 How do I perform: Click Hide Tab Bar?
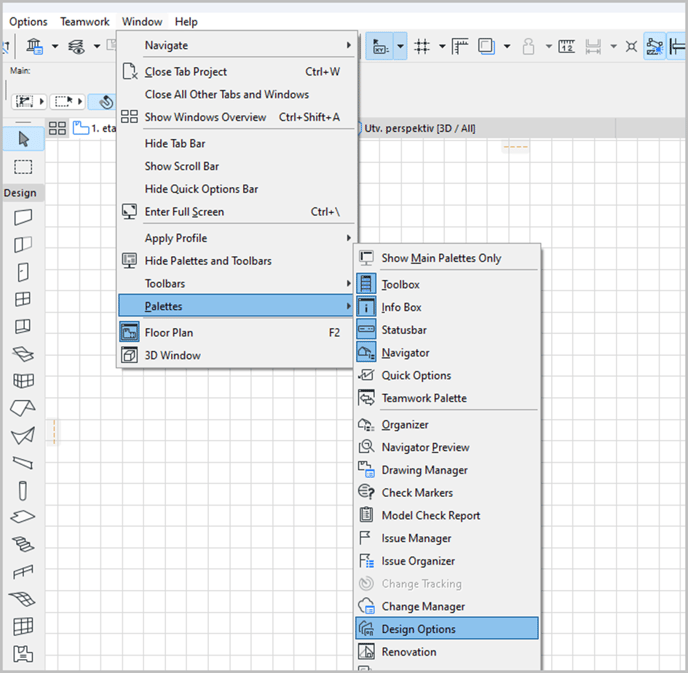click(x=237, y=143)
